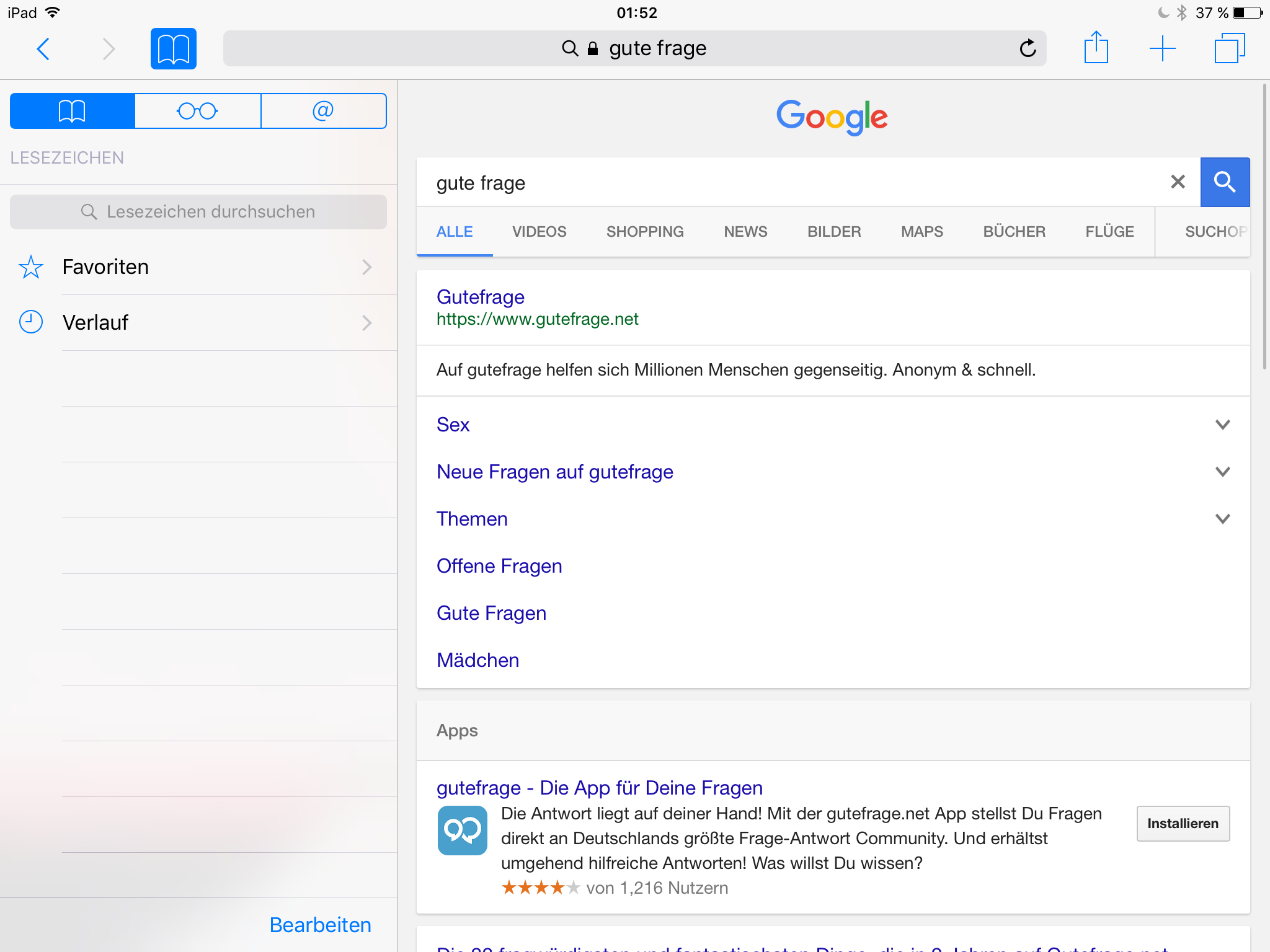This screenshot has width=1270, height=952.
Task: Toggle the bookmarks sidebar book icon
Action: tap(174, 48)
